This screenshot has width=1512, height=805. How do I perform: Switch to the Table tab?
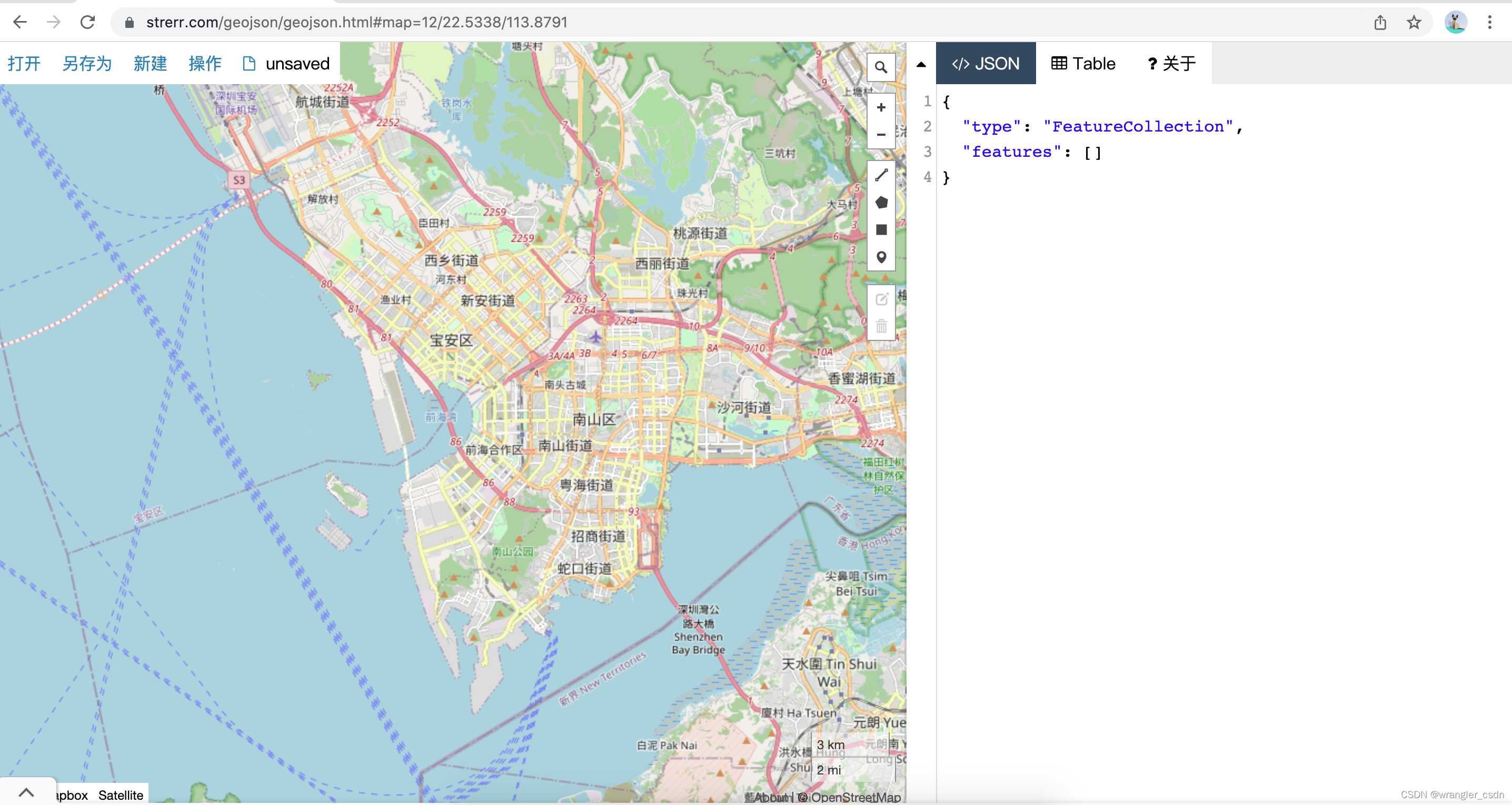click(1083, 63)
